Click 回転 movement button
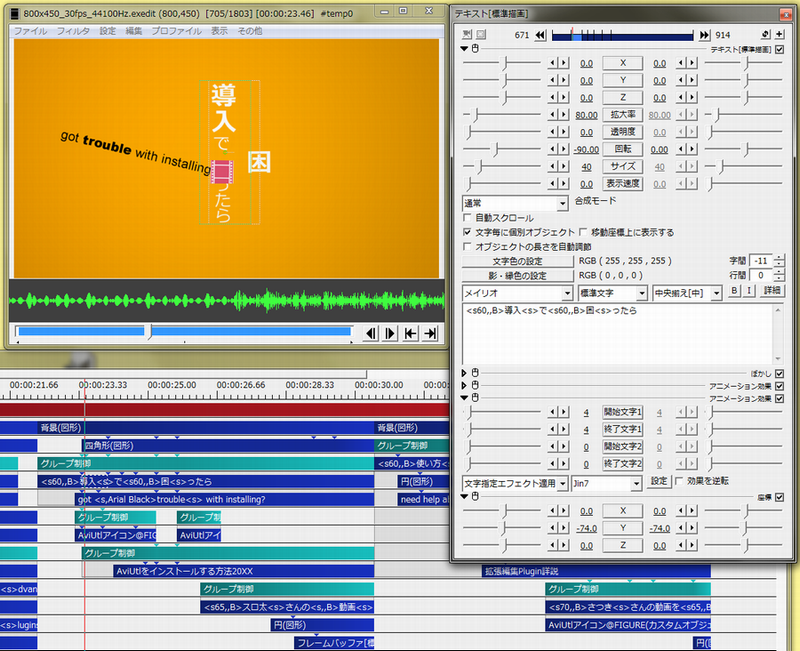The image size is (800, 651). pyautogui.click(x=623, y=149)
